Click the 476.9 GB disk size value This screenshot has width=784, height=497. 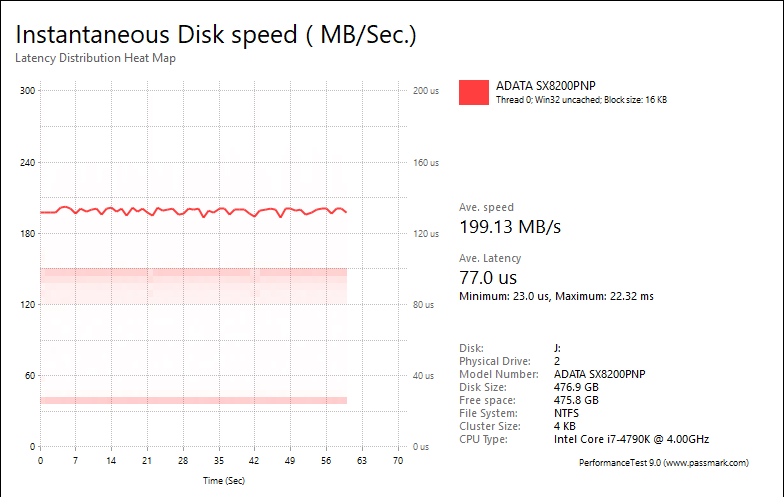(576, 387)
